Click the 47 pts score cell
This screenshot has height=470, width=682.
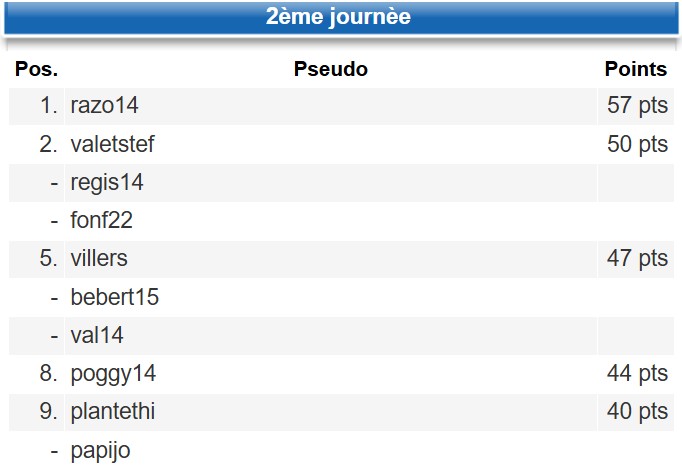[x=637, y=258]
